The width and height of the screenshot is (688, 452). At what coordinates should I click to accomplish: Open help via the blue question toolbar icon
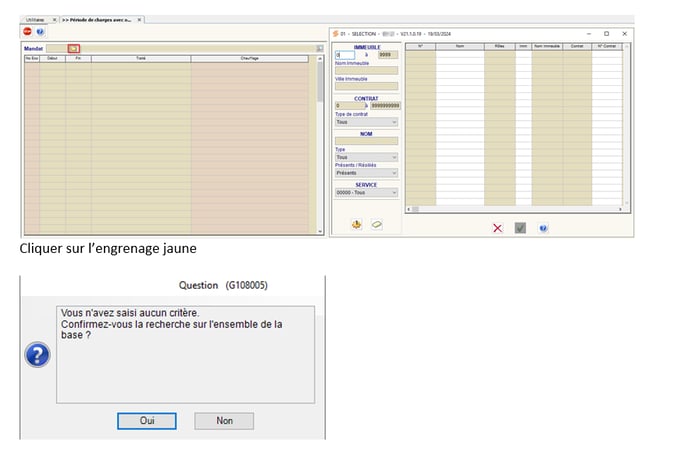40,32
